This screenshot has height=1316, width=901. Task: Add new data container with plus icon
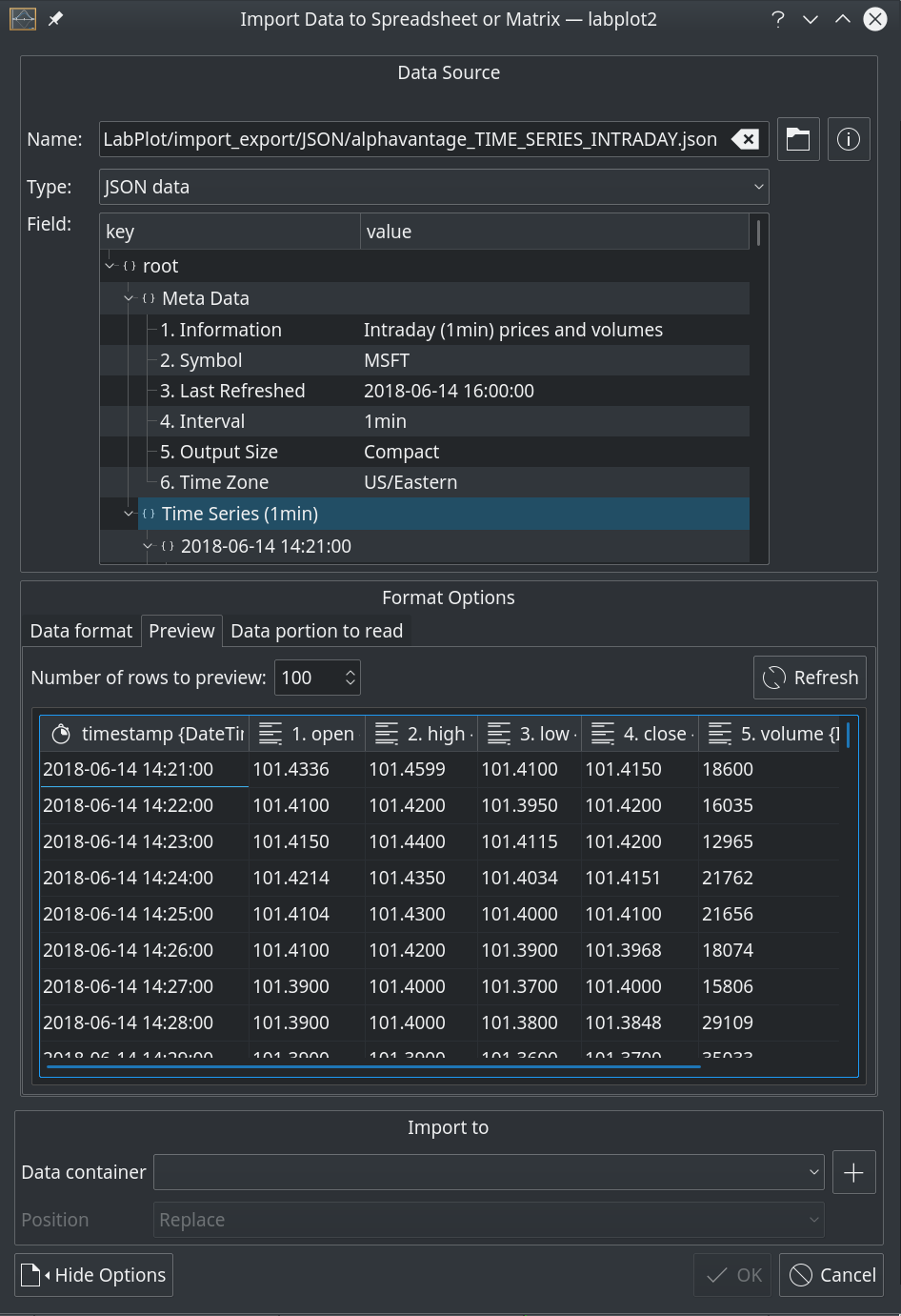click(854, 1172)
